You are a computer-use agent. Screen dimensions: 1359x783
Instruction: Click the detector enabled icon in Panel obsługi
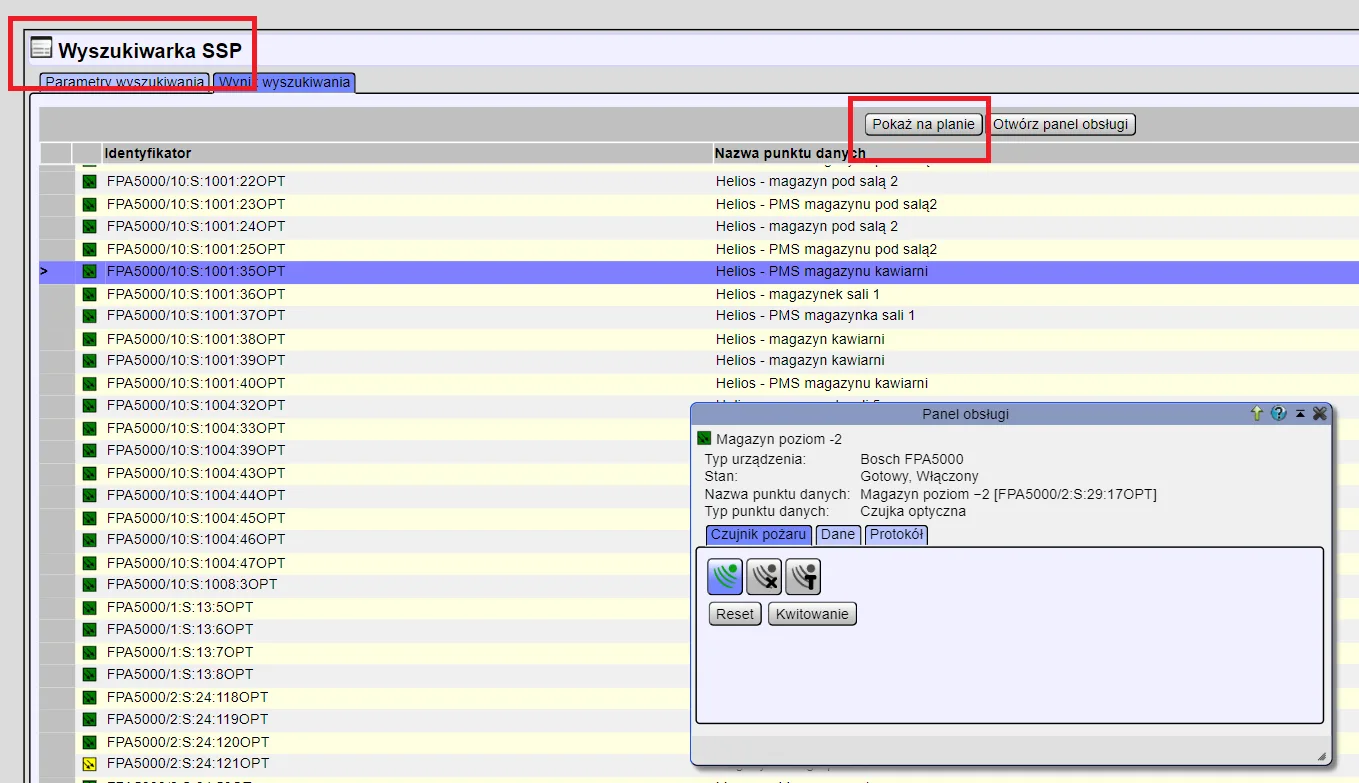(x=725, y=577)
